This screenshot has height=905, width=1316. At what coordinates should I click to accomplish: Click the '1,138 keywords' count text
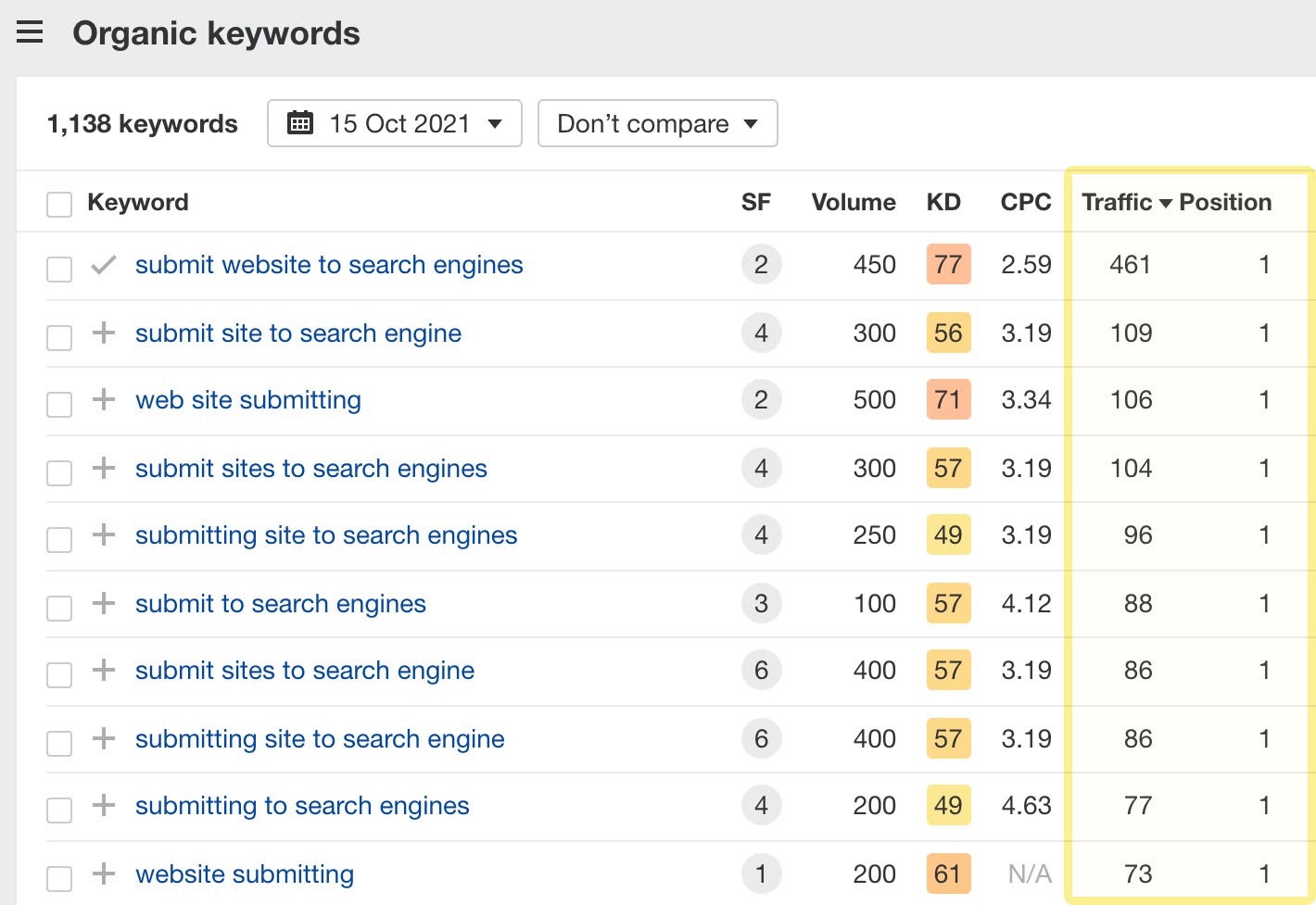tap(141, 122)
